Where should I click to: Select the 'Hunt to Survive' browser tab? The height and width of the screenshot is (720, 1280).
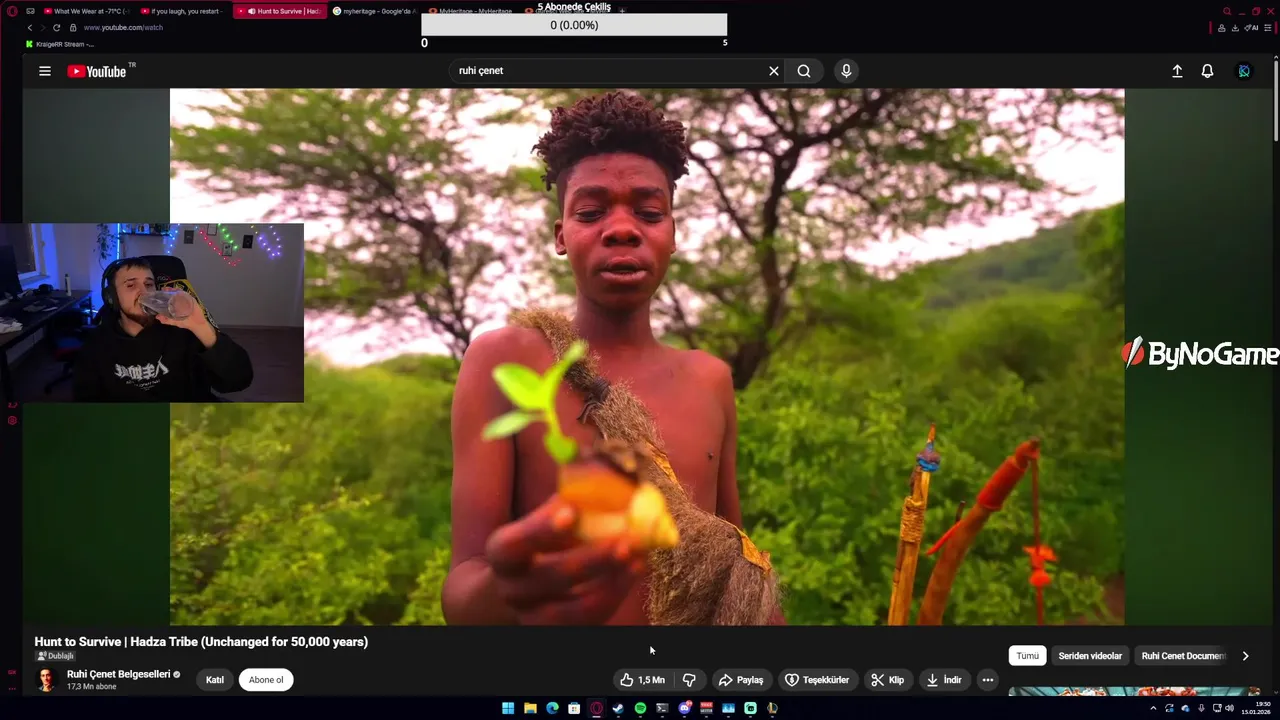coord(280,11)
